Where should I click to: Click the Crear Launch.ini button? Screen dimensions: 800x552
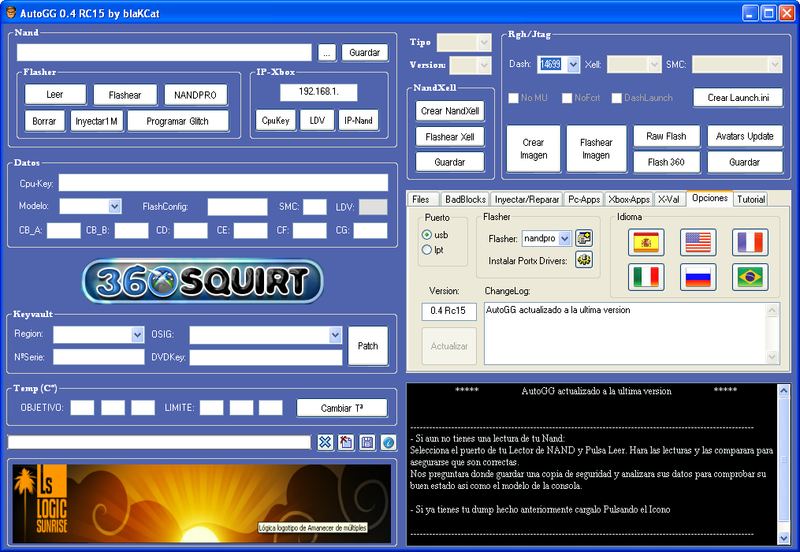click(x=738, y=97)
